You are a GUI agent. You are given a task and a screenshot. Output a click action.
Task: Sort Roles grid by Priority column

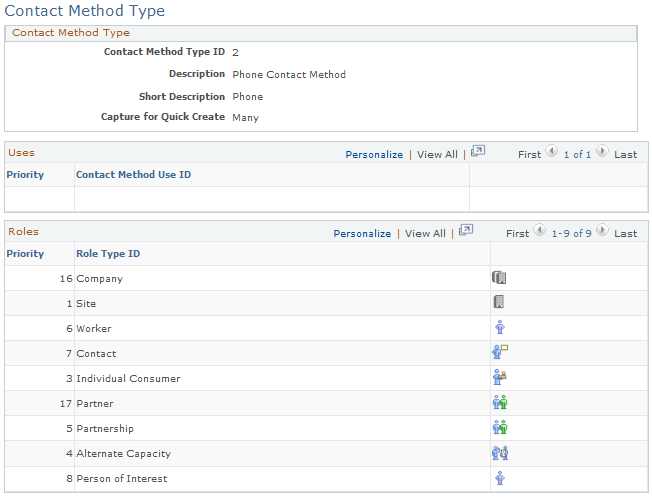25,254
